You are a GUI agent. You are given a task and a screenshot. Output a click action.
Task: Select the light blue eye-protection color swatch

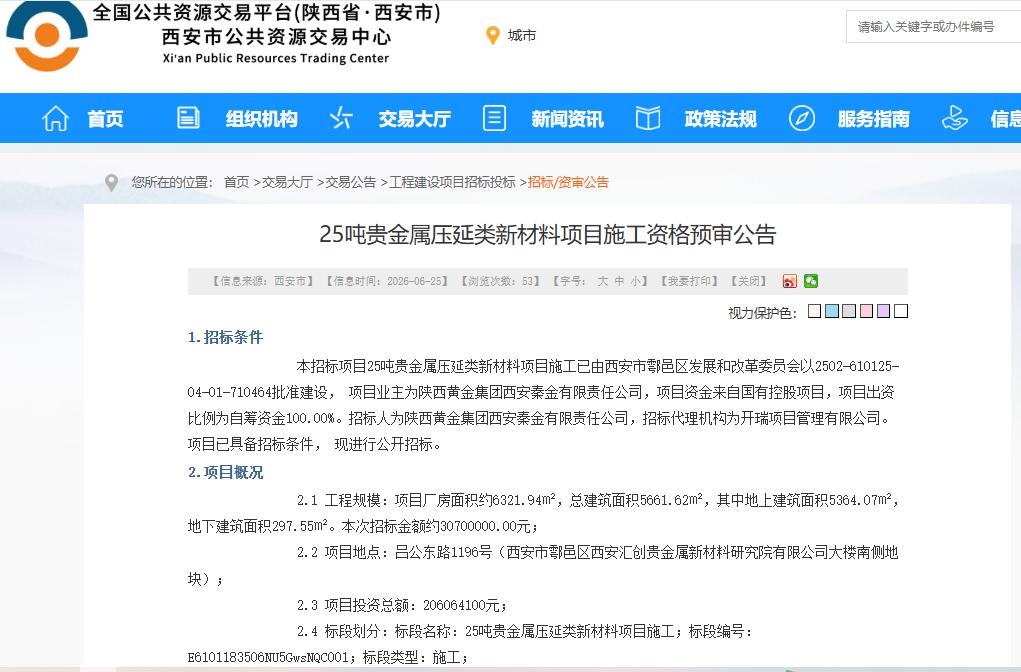[x=832, y=311]
